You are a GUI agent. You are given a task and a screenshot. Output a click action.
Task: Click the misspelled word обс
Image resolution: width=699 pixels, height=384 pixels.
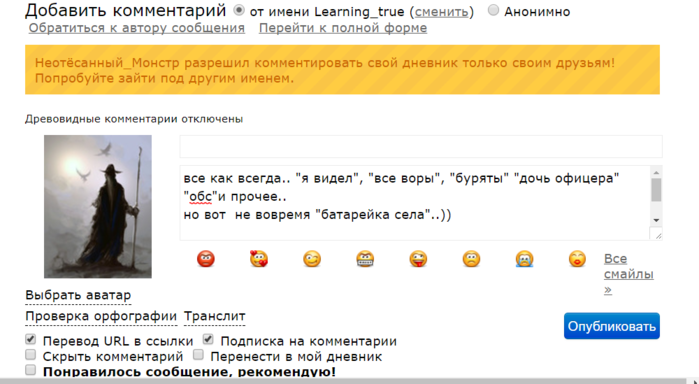(x=200, y=197)
